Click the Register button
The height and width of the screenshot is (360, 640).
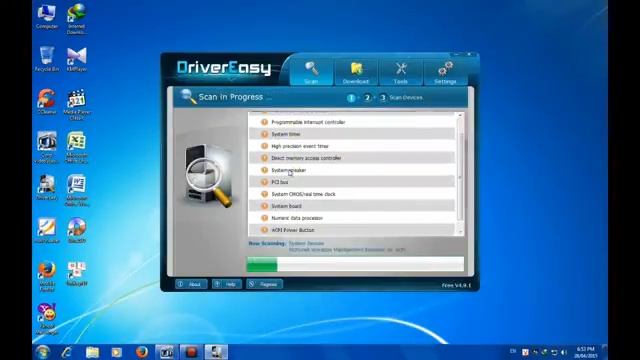click(264, 284)
